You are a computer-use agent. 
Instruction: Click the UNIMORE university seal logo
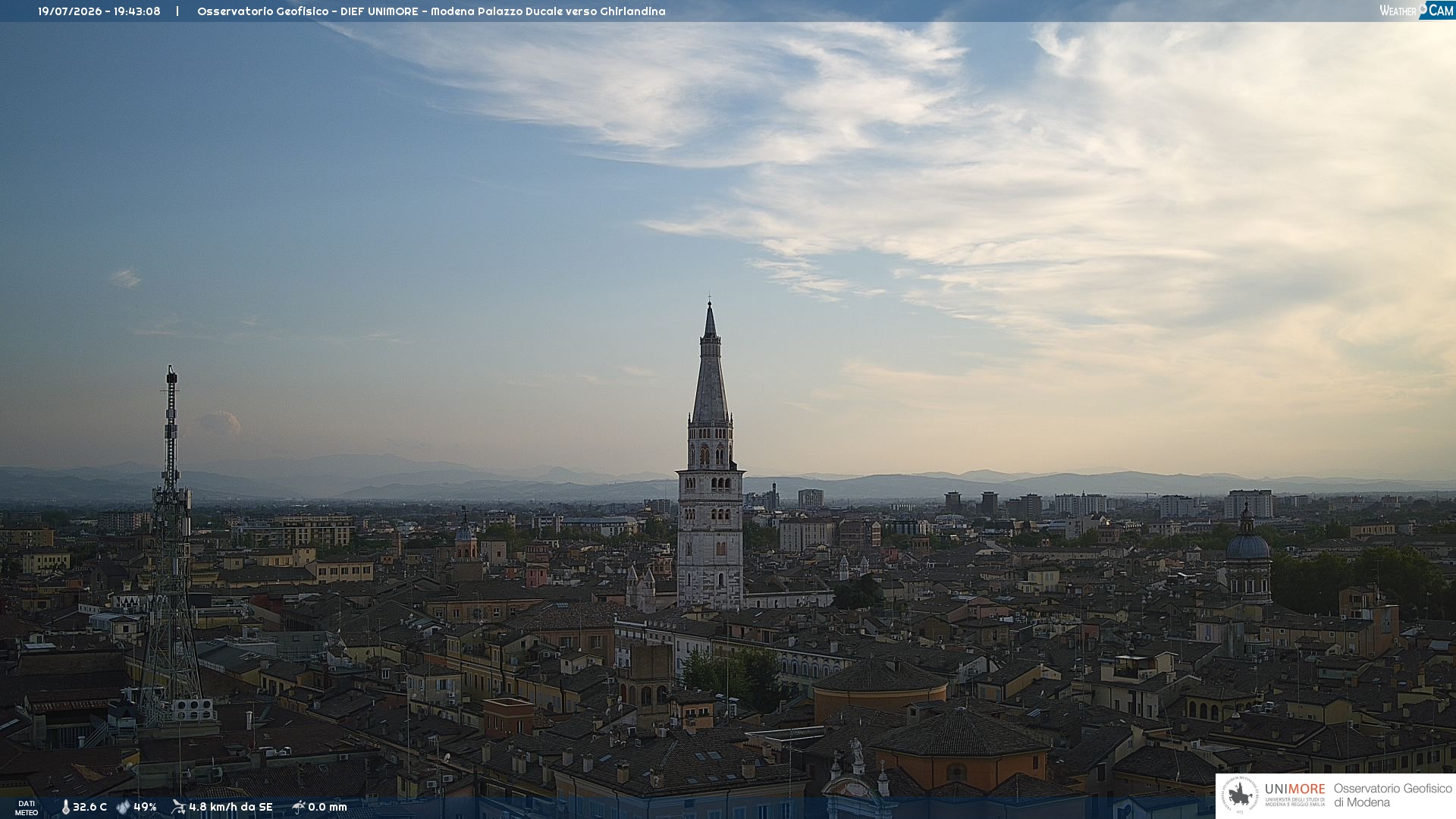tap(1240, 795)
